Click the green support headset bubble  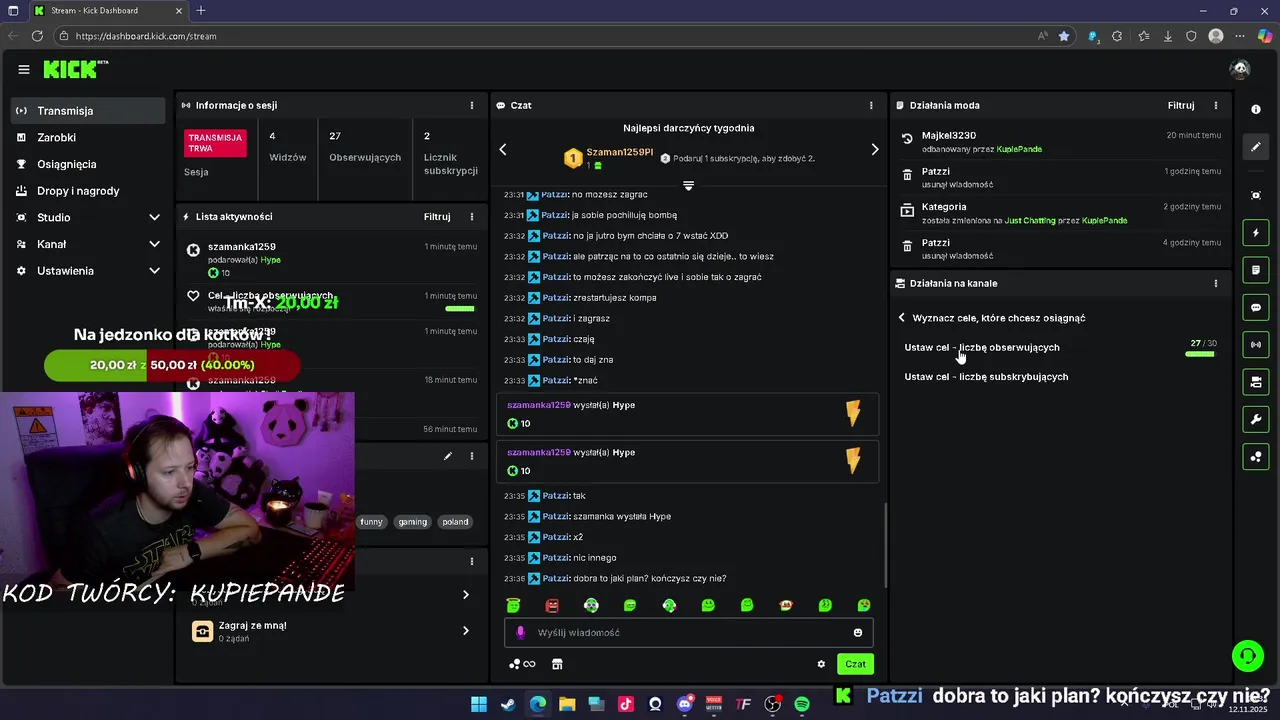coord(1247,656)
